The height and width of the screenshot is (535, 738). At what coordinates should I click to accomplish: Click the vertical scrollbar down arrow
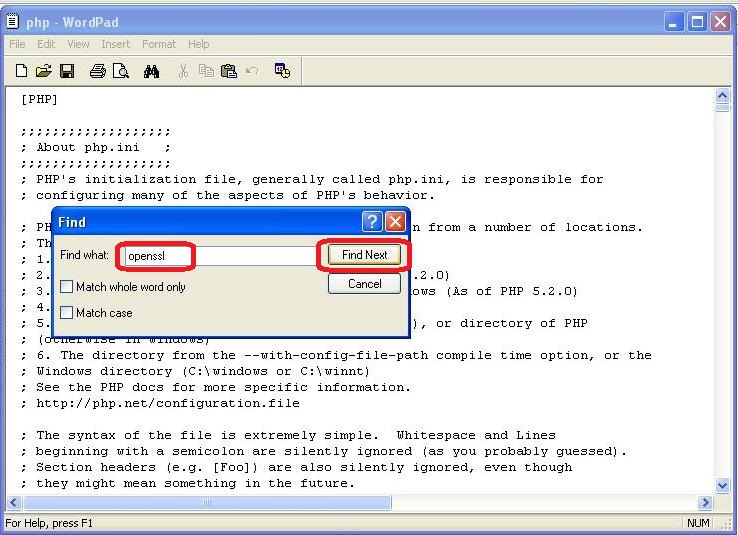tap(722, 485)
